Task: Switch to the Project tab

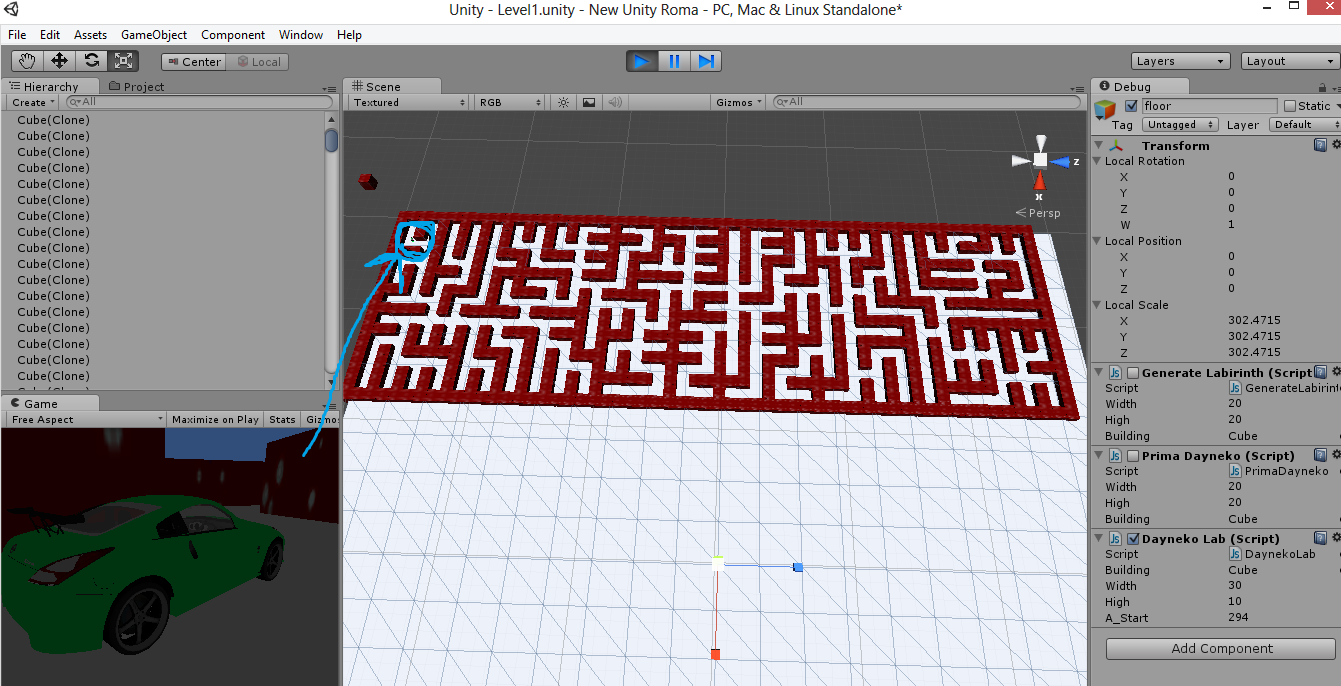Action: [x=137, y=87]
